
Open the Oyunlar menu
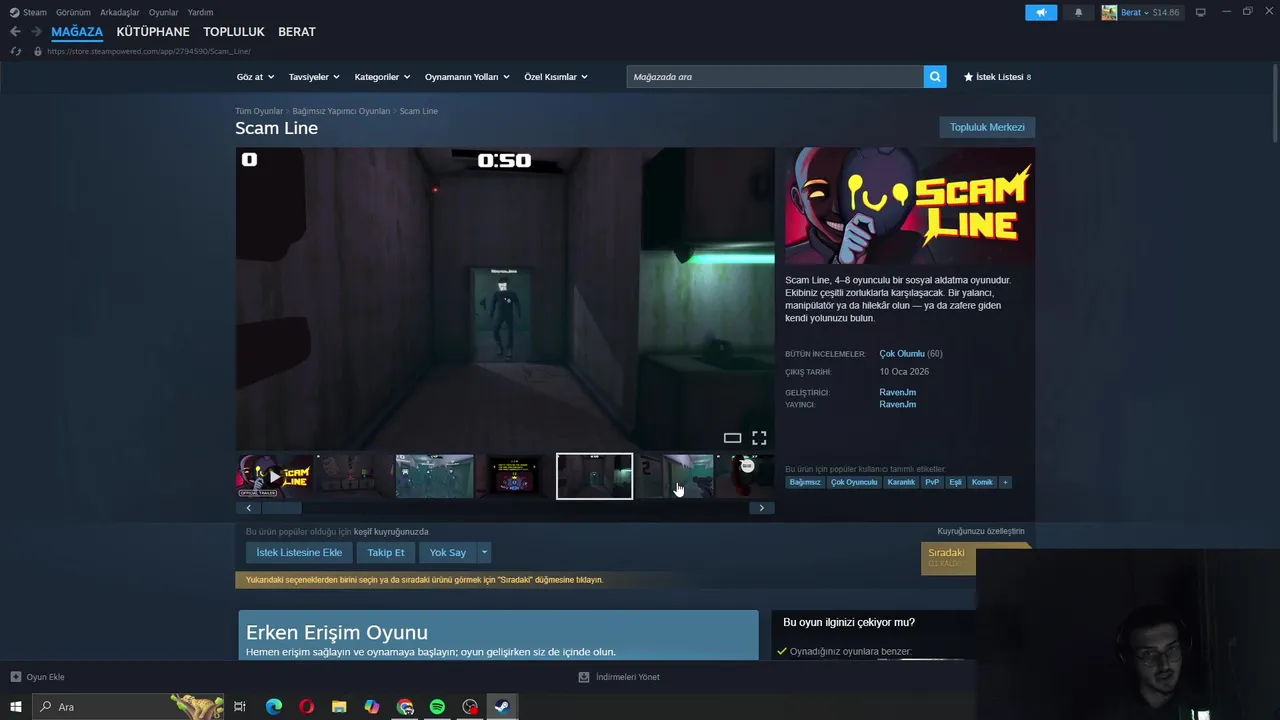(164, 12)
